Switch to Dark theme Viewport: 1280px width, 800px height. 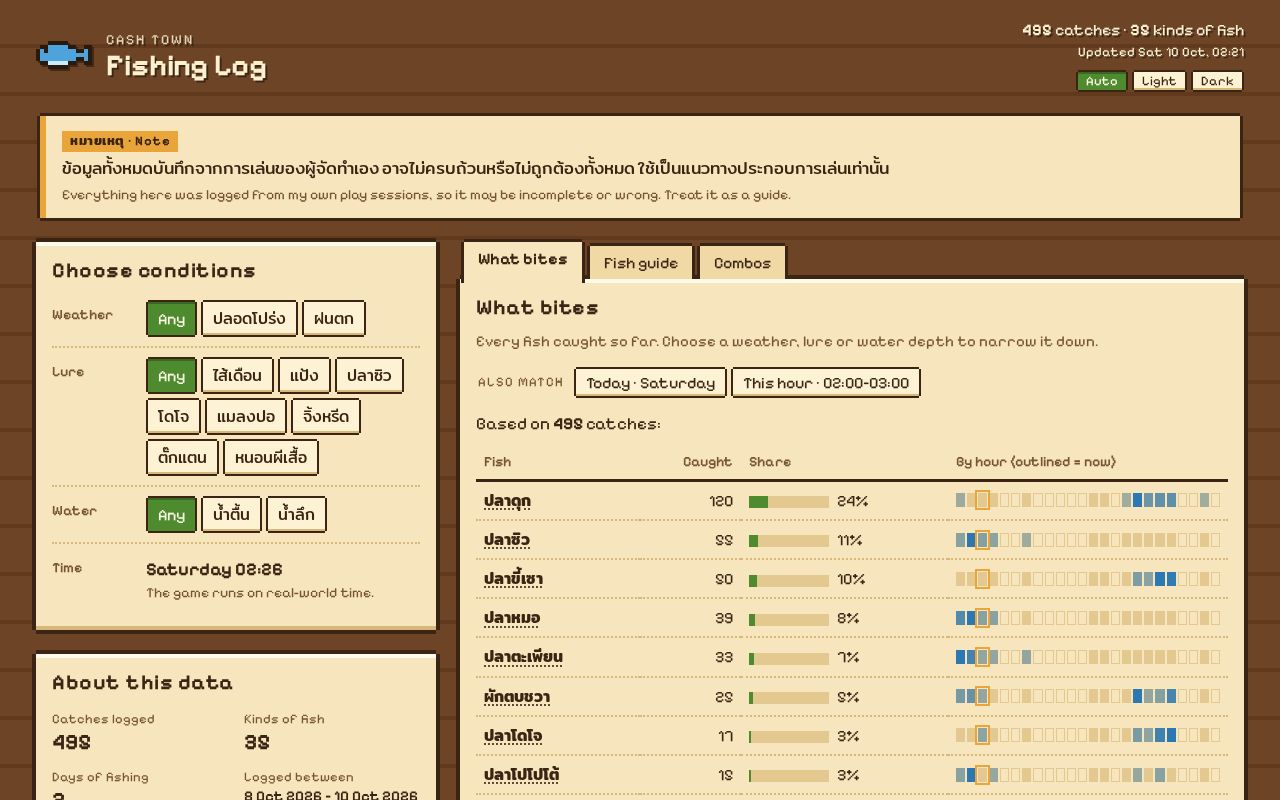click(x=1217, y=81)
